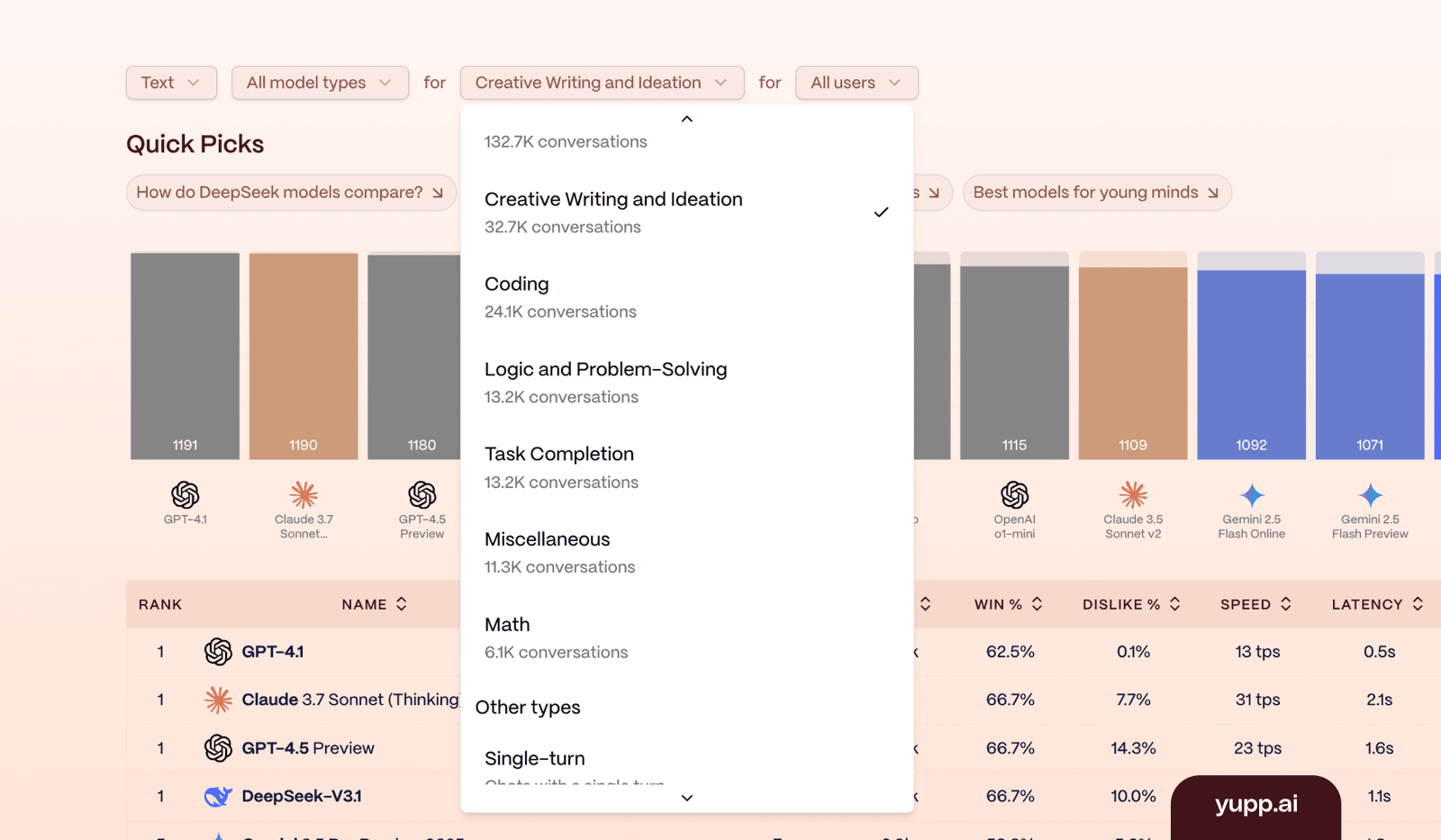
Task: Expand the All model types dropdown
Action: click(x=320, y=83)
